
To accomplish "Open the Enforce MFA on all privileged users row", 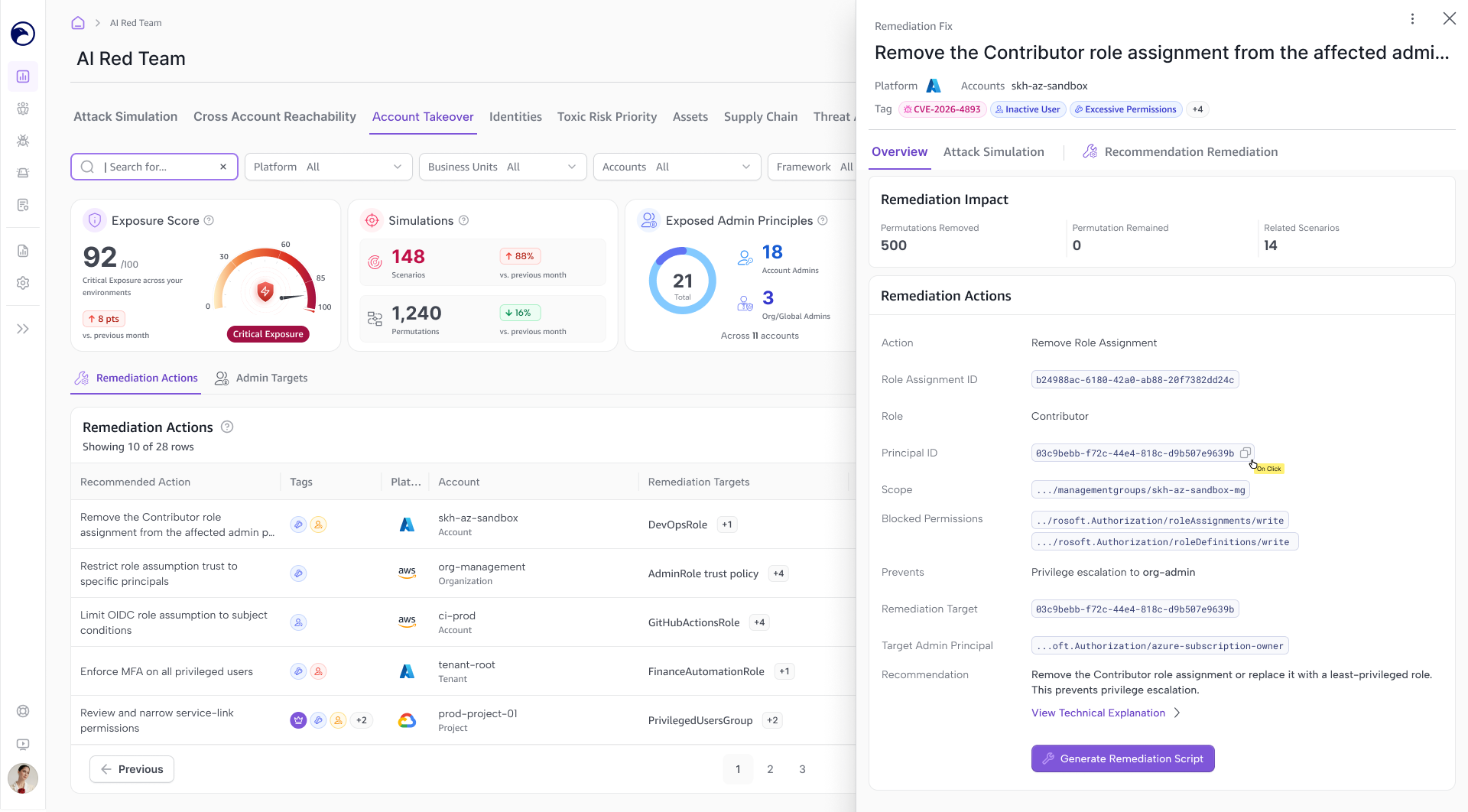I will click(463, 671).
